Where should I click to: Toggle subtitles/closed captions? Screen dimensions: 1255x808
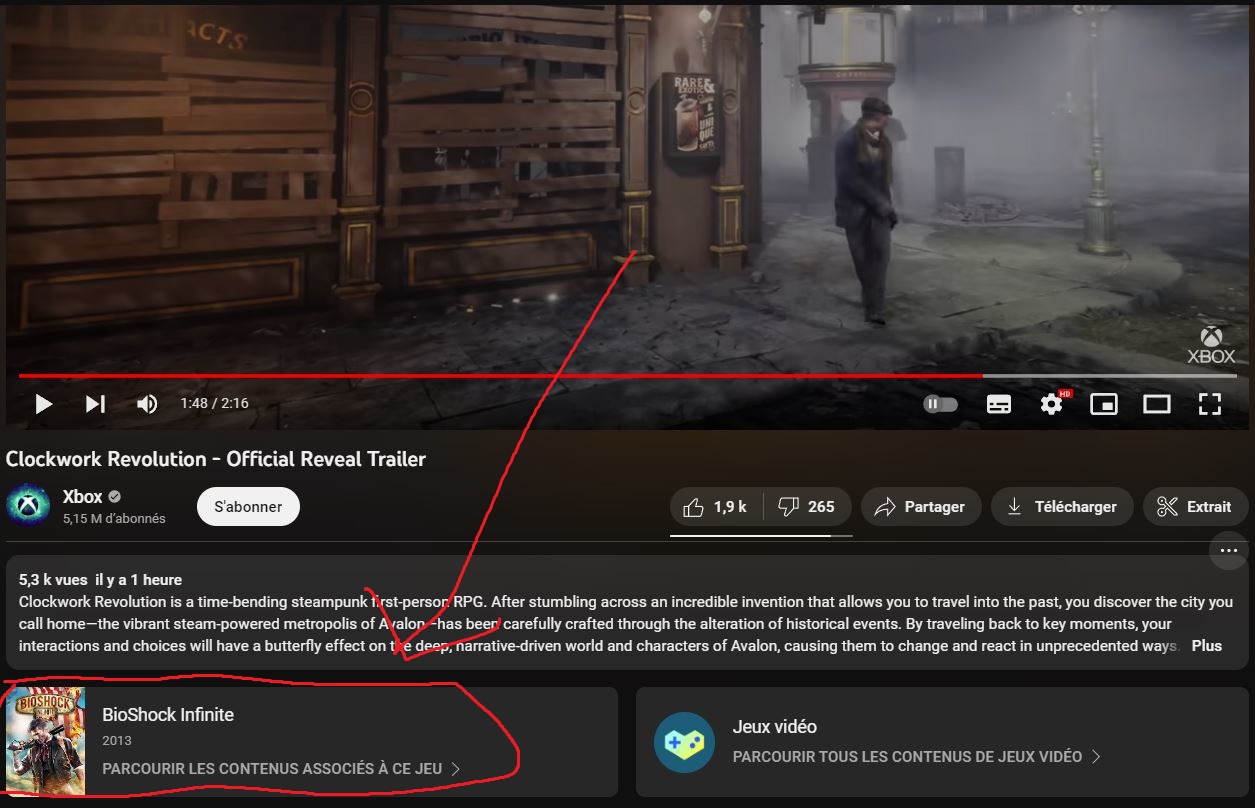point(998,404)
